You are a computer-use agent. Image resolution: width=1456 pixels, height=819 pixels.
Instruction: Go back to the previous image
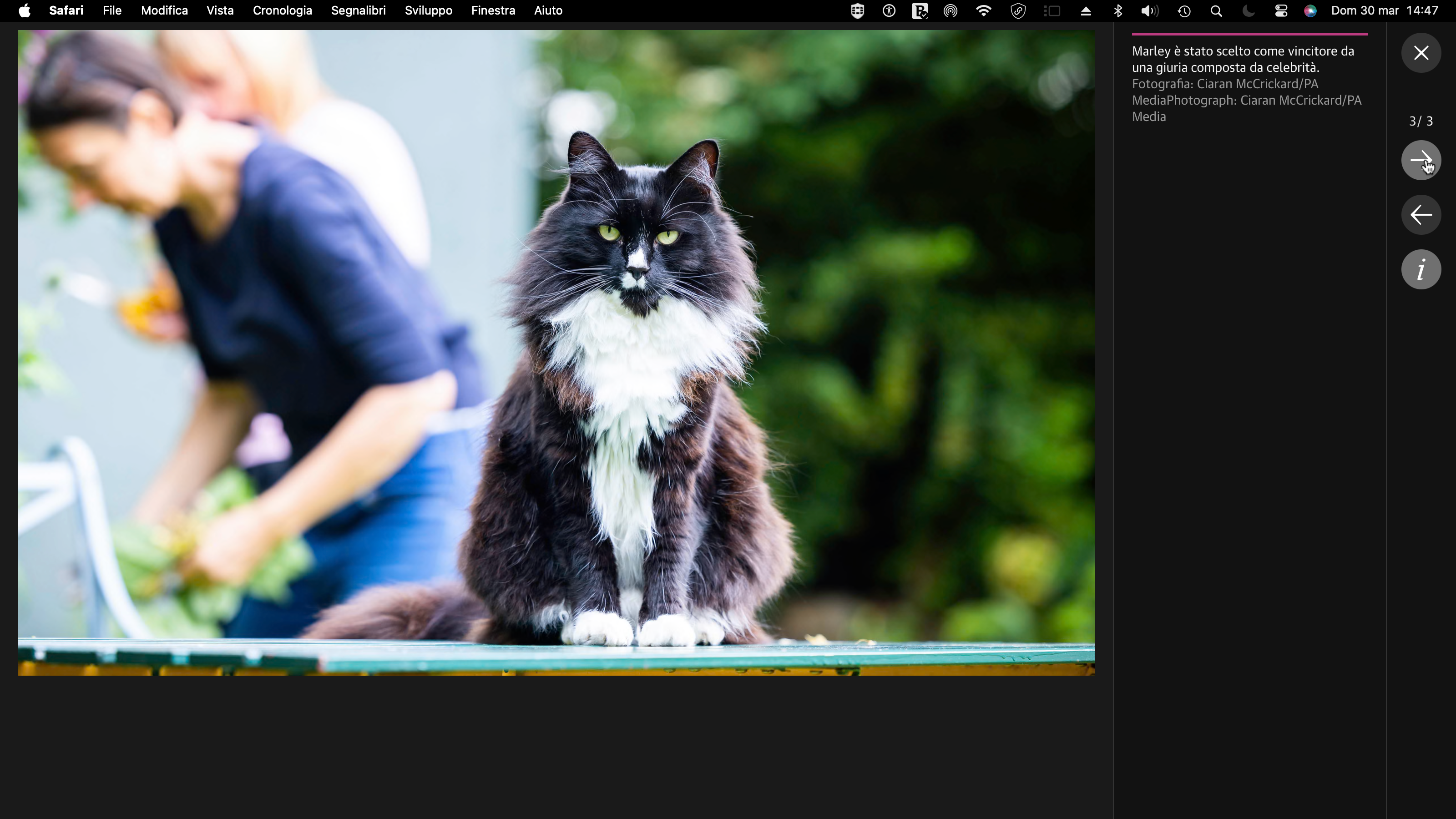point(1421,215)
